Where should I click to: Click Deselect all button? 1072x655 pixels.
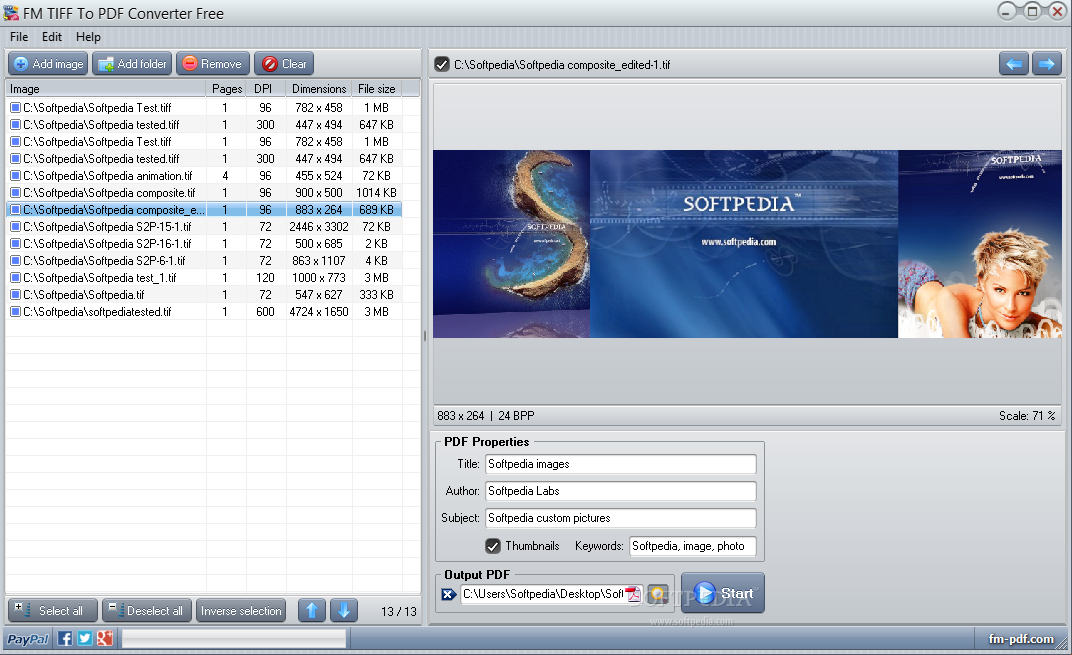click(147, 610)
